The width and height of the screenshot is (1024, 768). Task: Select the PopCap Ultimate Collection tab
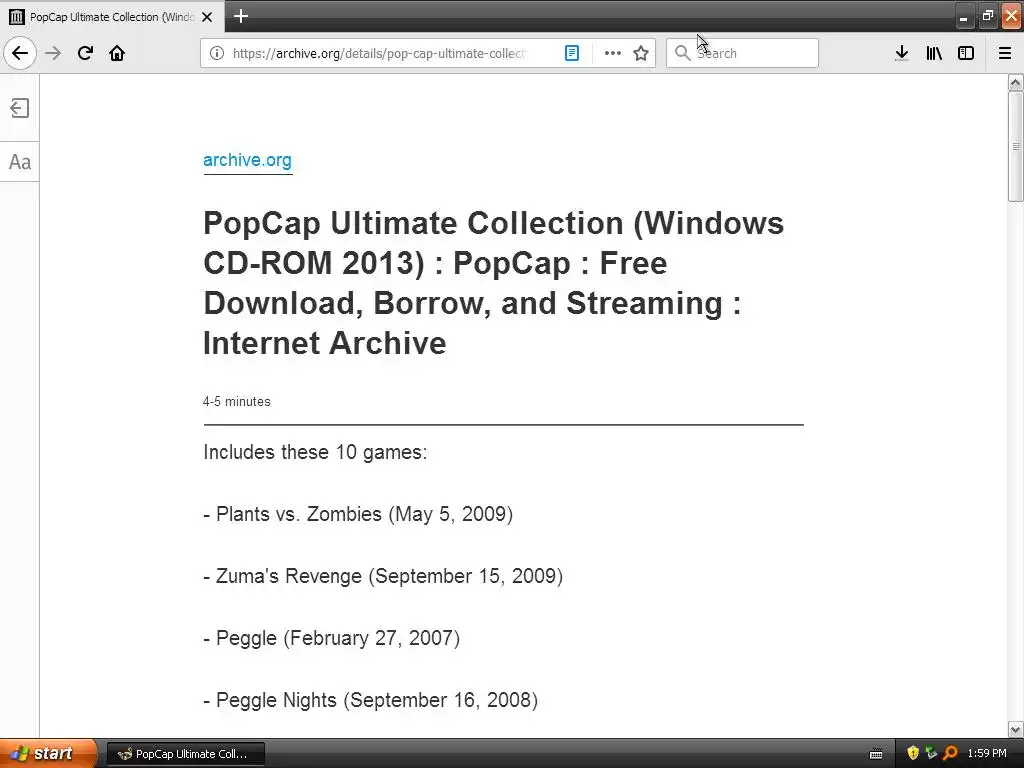112,16
